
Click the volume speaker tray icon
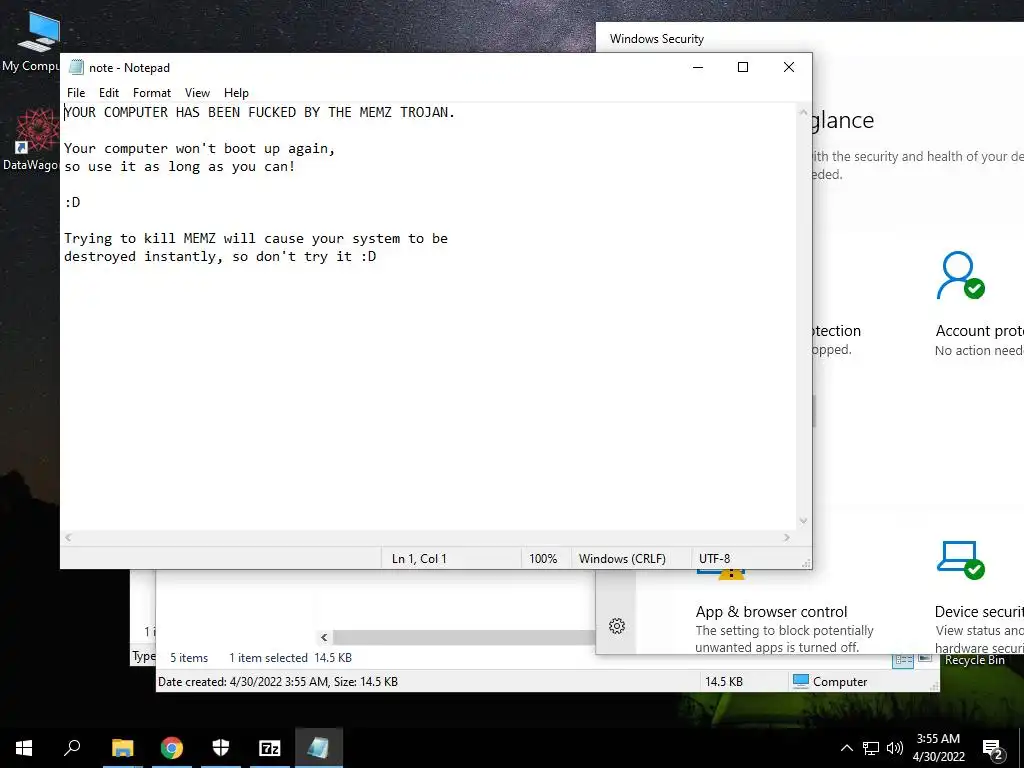(x=895, y=748)
